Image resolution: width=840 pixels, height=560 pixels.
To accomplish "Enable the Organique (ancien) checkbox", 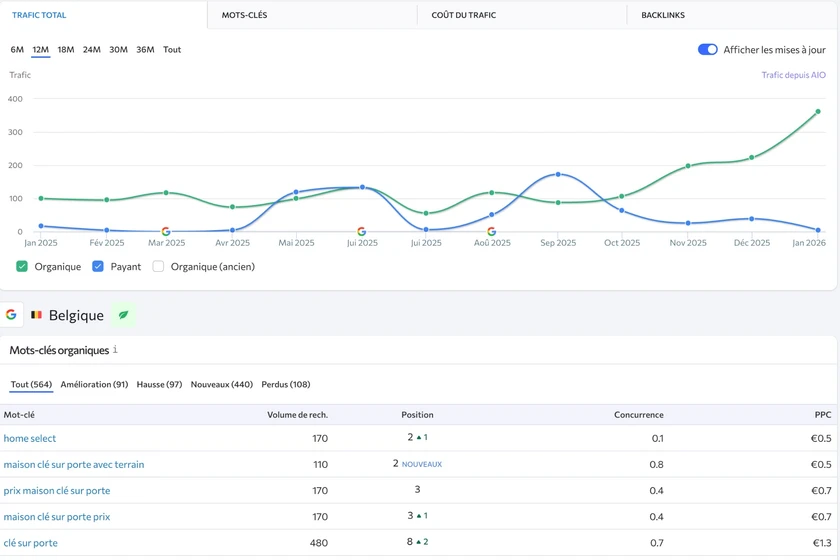I will pyautogui.click(x=158, y=267).
